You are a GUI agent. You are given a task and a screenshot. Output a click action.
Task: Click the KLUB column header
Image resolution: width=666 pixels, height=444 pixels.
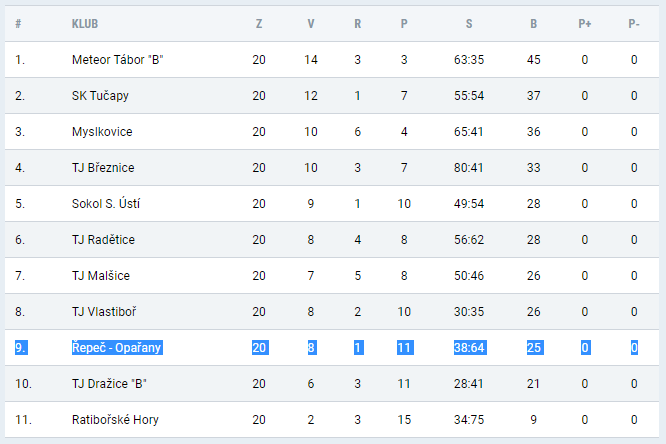point(85,24)
